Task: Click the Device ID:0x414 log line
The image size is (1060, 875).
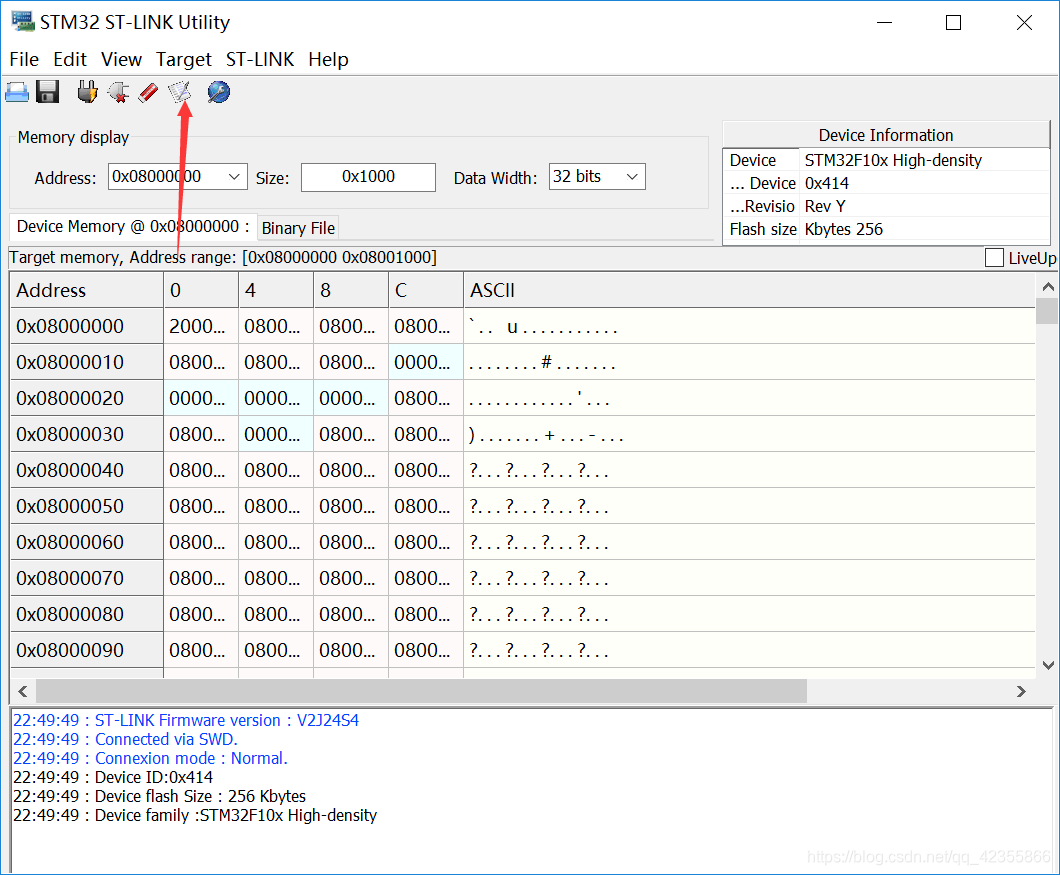Action: (x=113, y=777)
